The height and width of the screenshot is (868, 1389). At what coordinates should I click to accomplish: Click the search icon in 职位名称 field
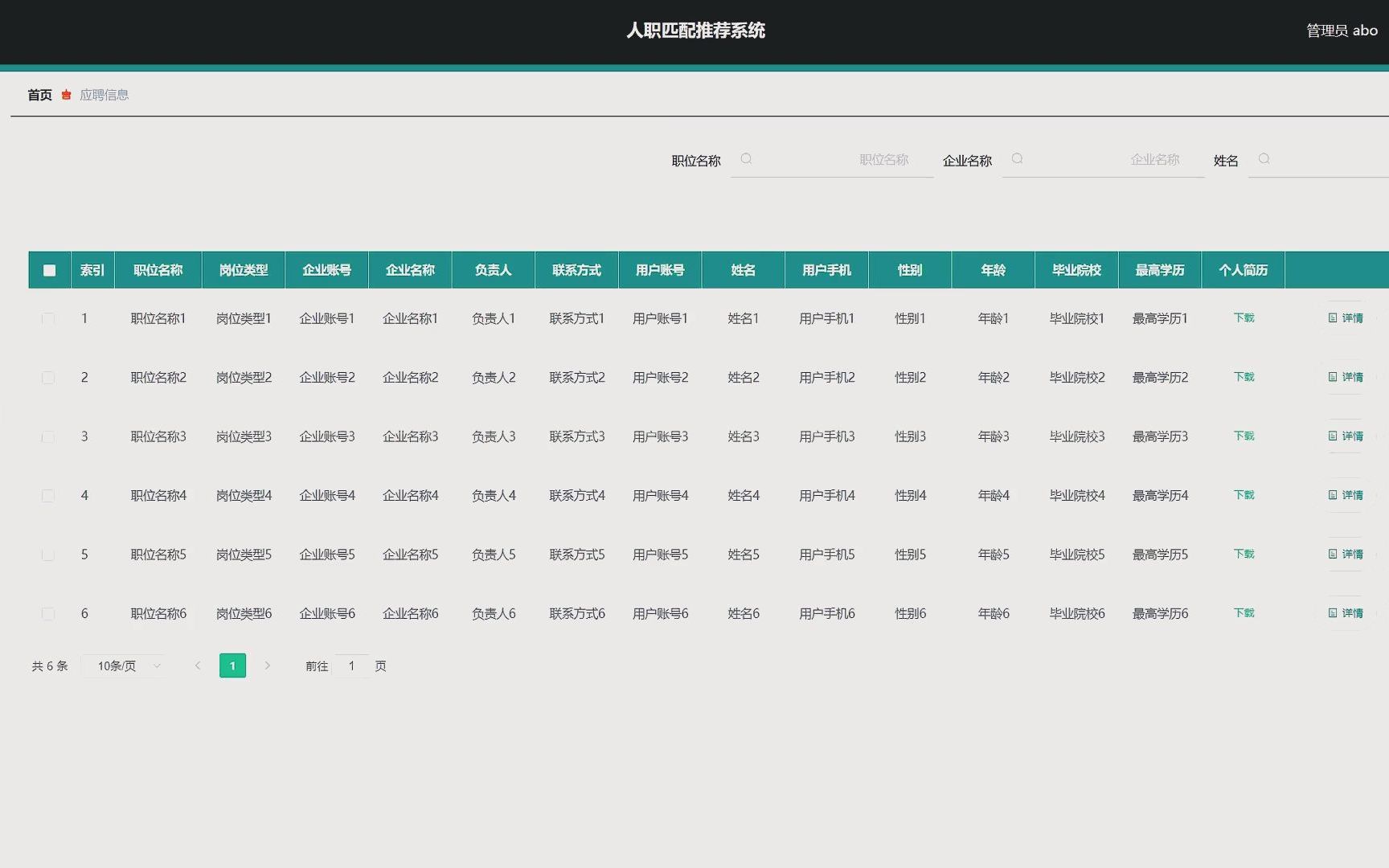(x=746, y=159)
